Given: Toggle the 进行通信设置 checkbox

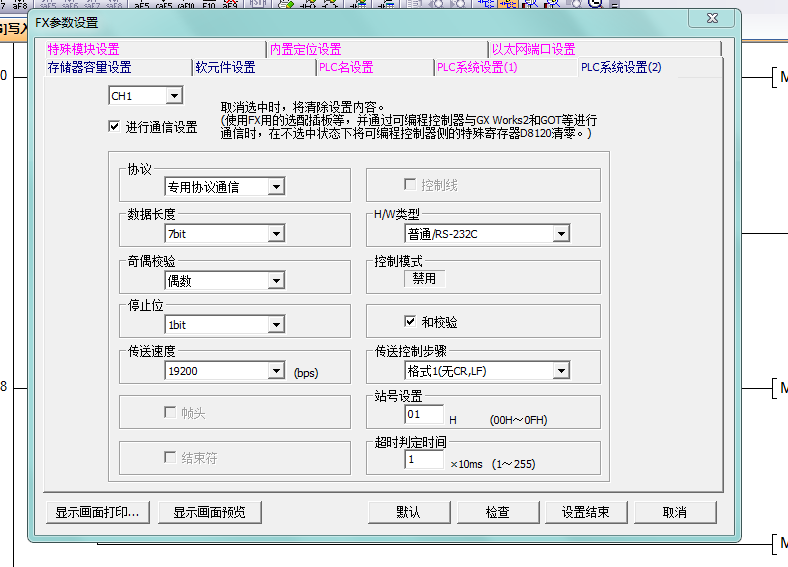Looking at the screenshot, I should [115, 127].
